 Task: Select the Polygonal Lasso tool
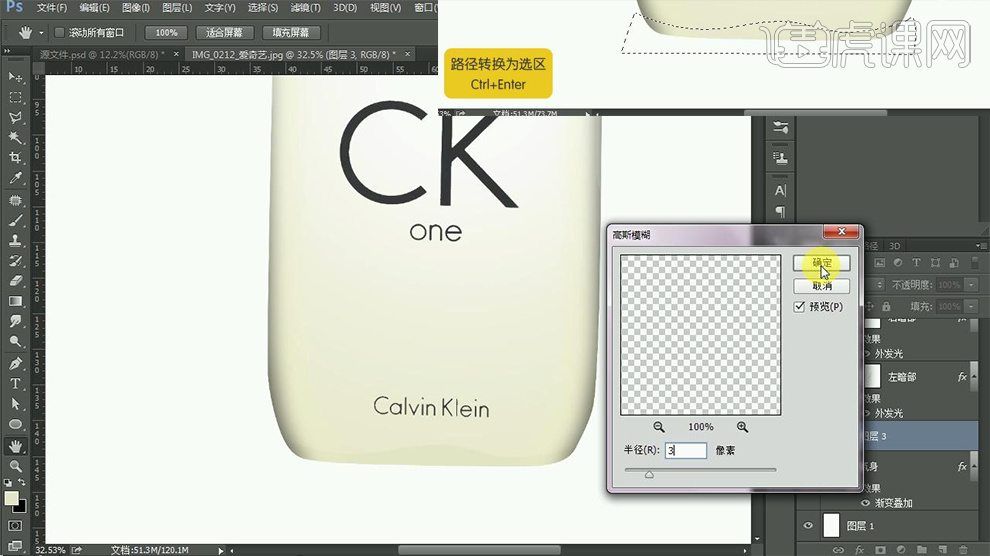point(15,117)
